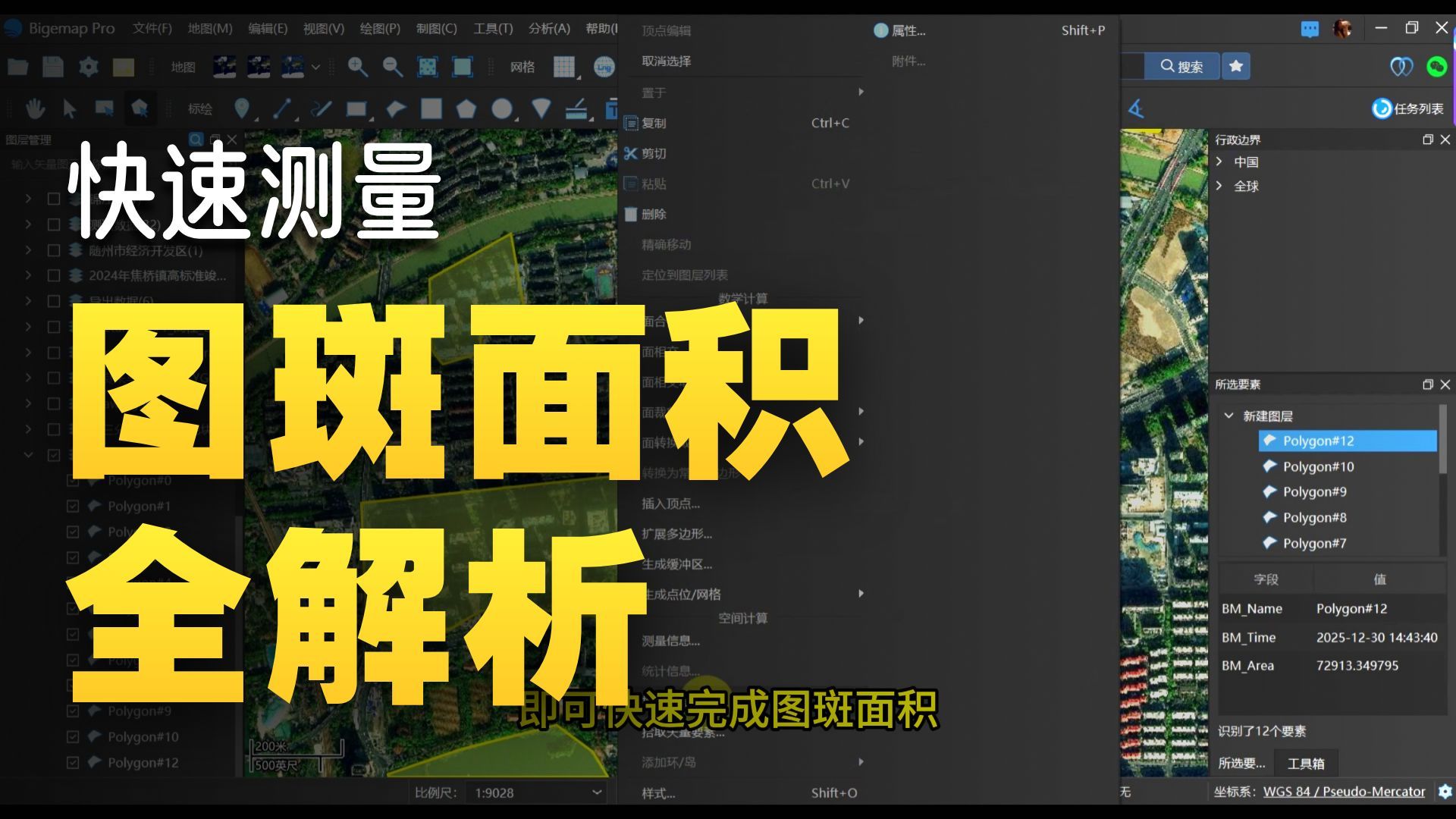Choose 生成缓冲区... in the context menu
The width and height of the screenshot is (1456, 819).
tap(676, 564)
